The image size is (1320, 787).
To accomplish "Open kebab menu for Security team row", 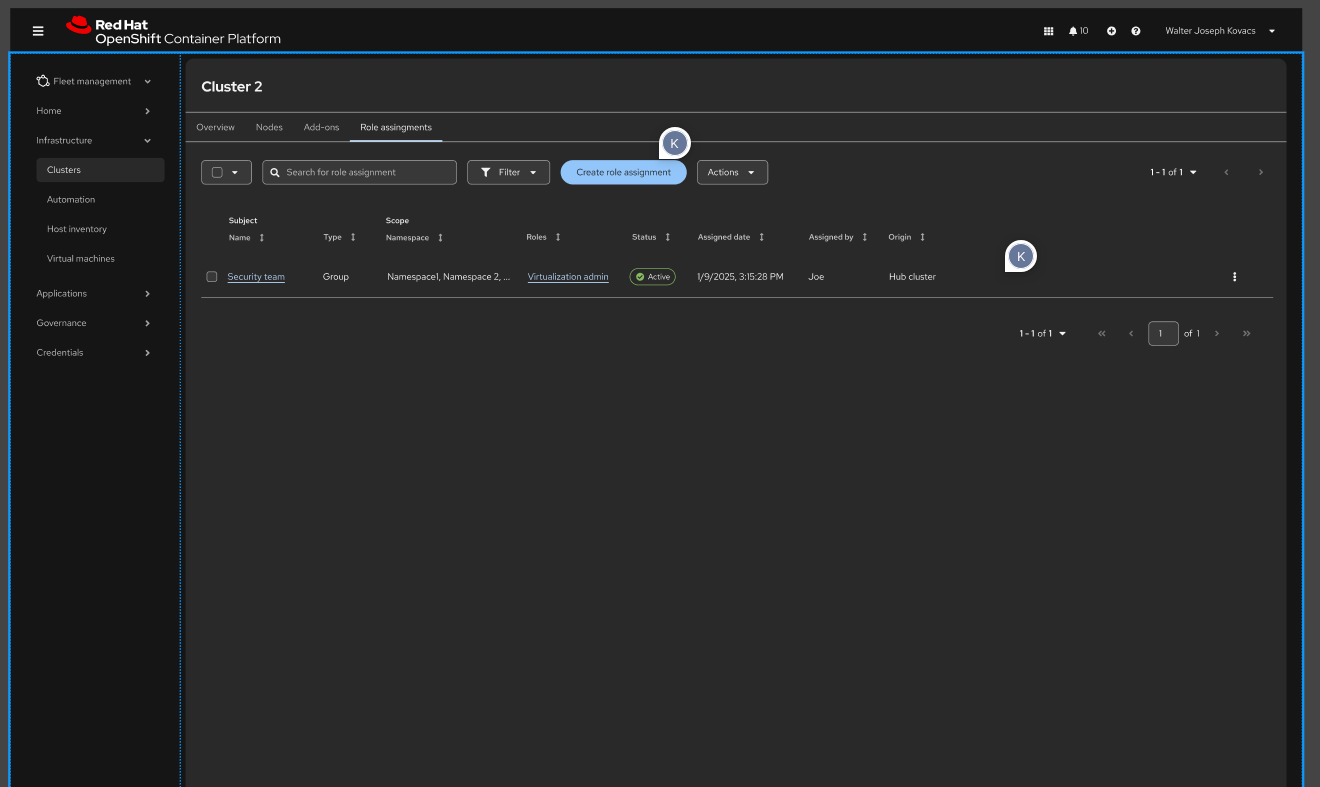I will click(1234, 277).
